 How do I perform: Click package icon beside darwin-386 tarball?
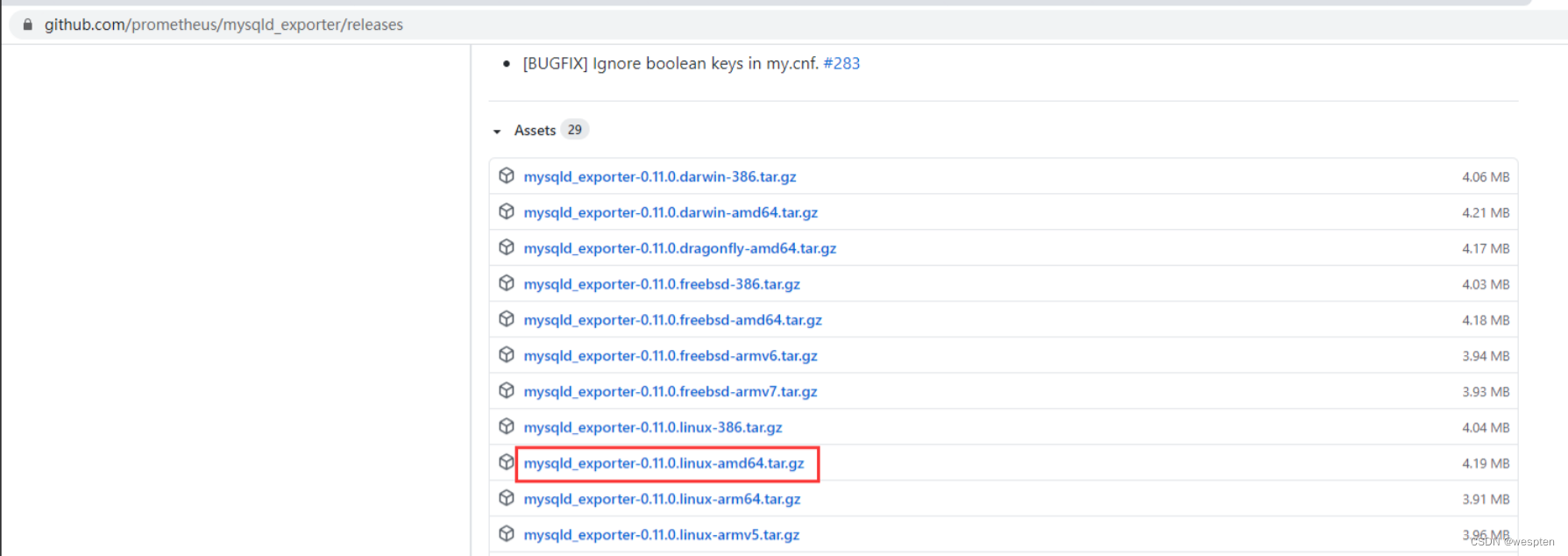(x=507, y=175)
